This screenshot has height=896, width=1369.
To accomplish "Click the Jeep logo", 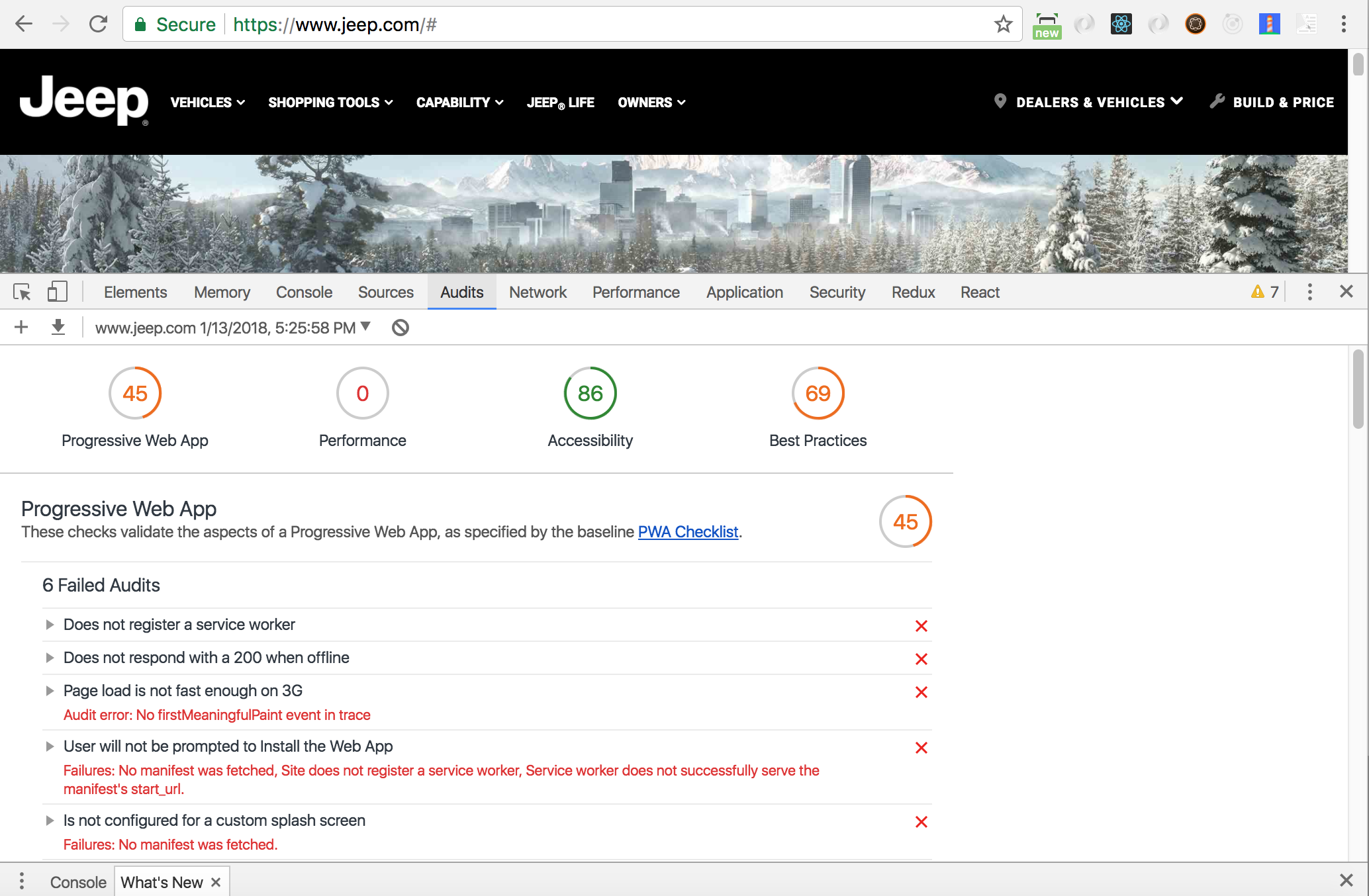I will (84, 100).
